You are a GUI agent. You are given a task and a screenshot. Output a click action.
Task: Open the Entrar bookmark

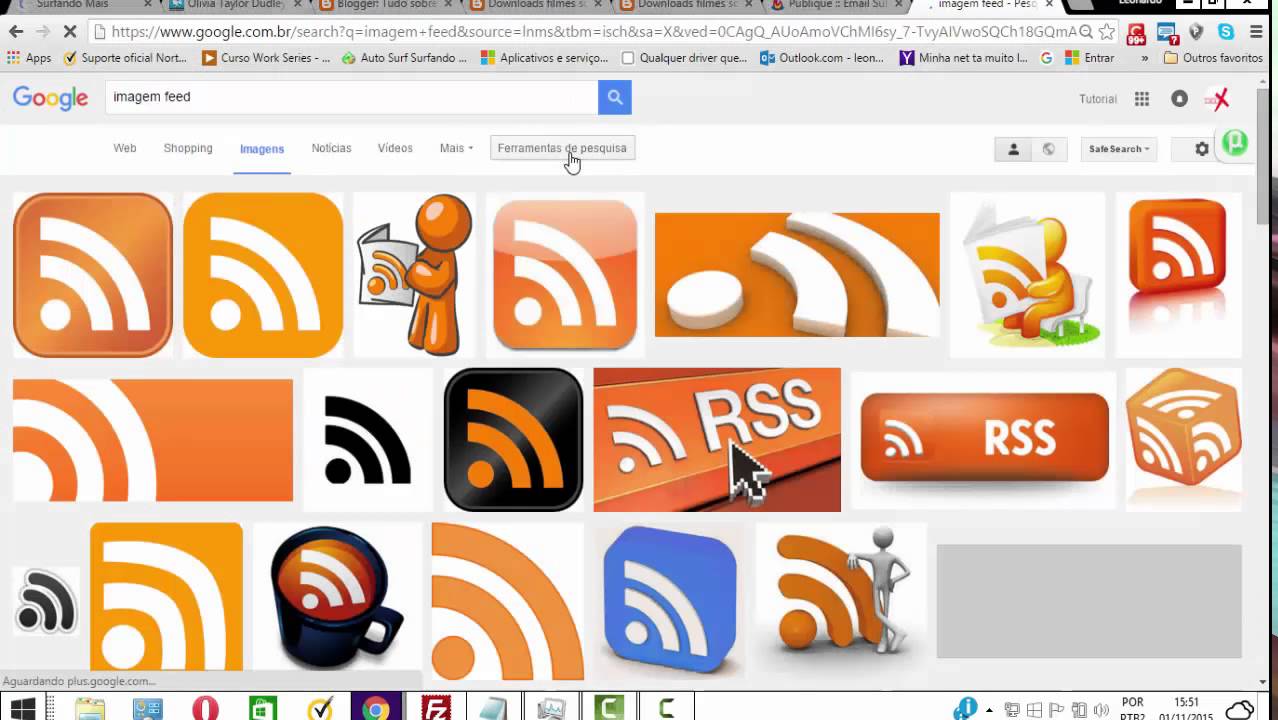(1091, 58)
